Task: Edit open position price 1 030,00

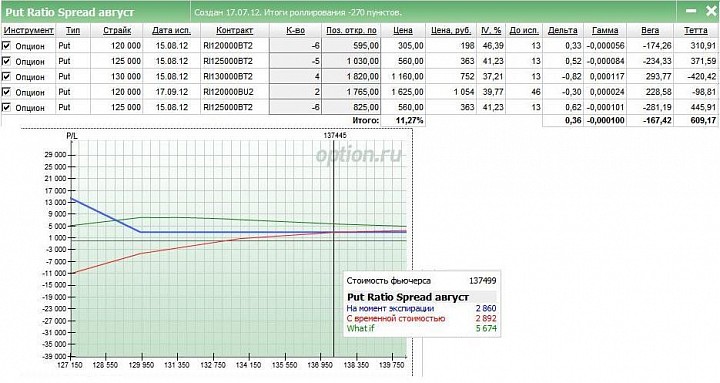Action: (351, 61)
